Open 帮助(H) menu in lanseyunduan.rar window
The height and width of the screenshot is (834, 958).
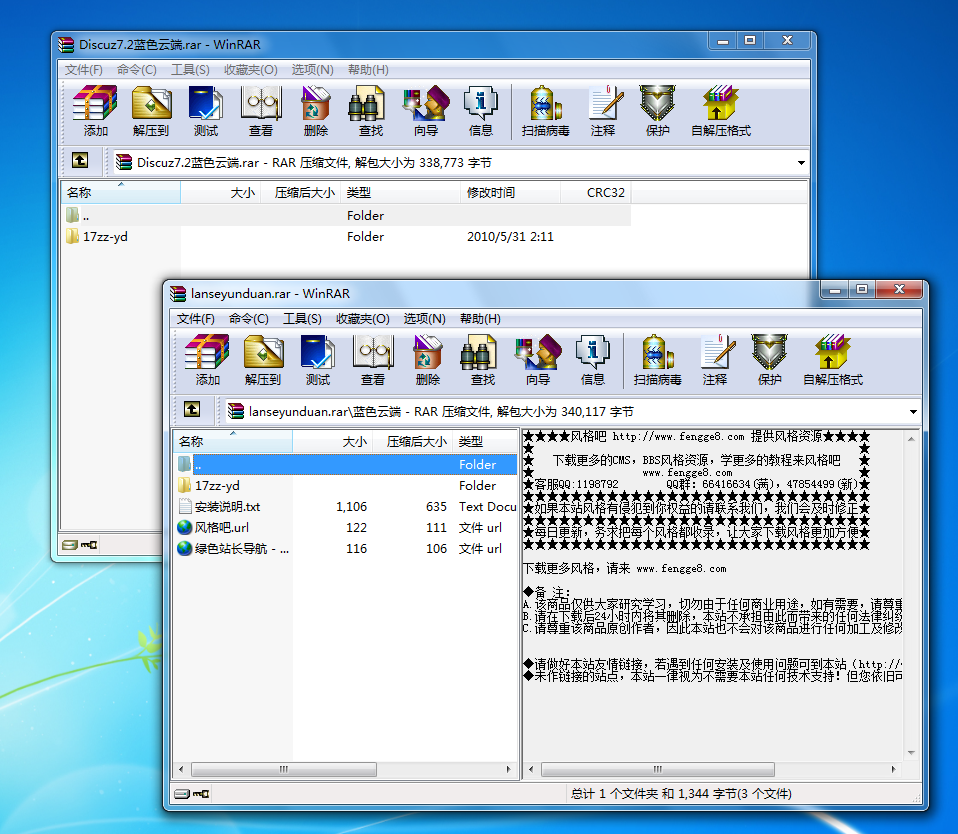480,319
